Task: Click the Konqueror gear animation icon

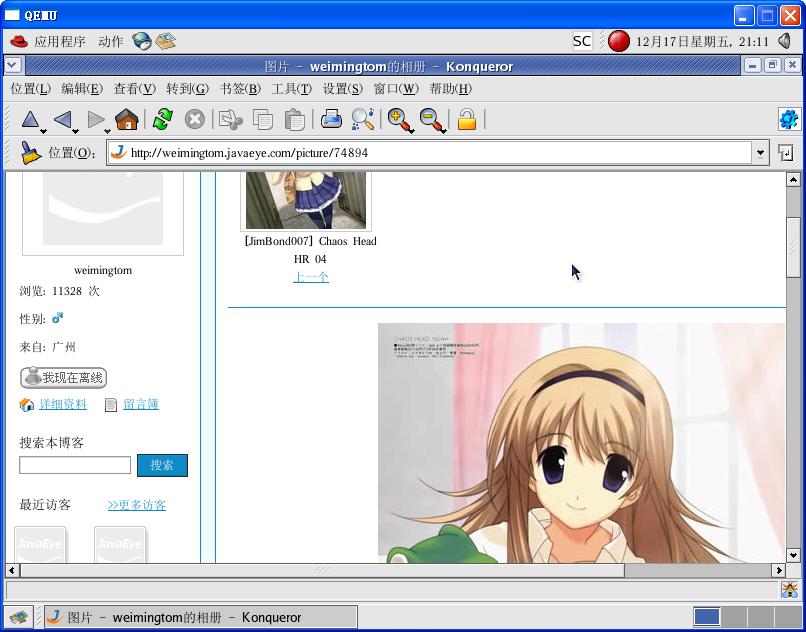Action: [x=789, y=120]
